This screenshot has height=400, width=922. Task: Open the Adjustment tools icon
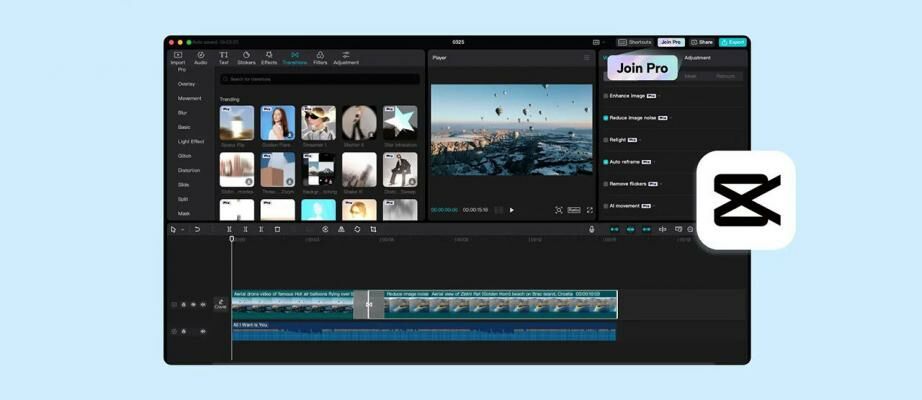(x=346, y=58)
